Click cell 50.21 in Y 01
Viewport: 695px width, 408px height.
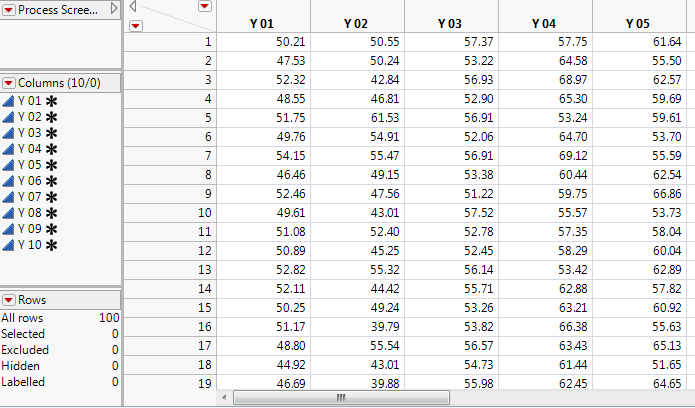coord(263,42)
